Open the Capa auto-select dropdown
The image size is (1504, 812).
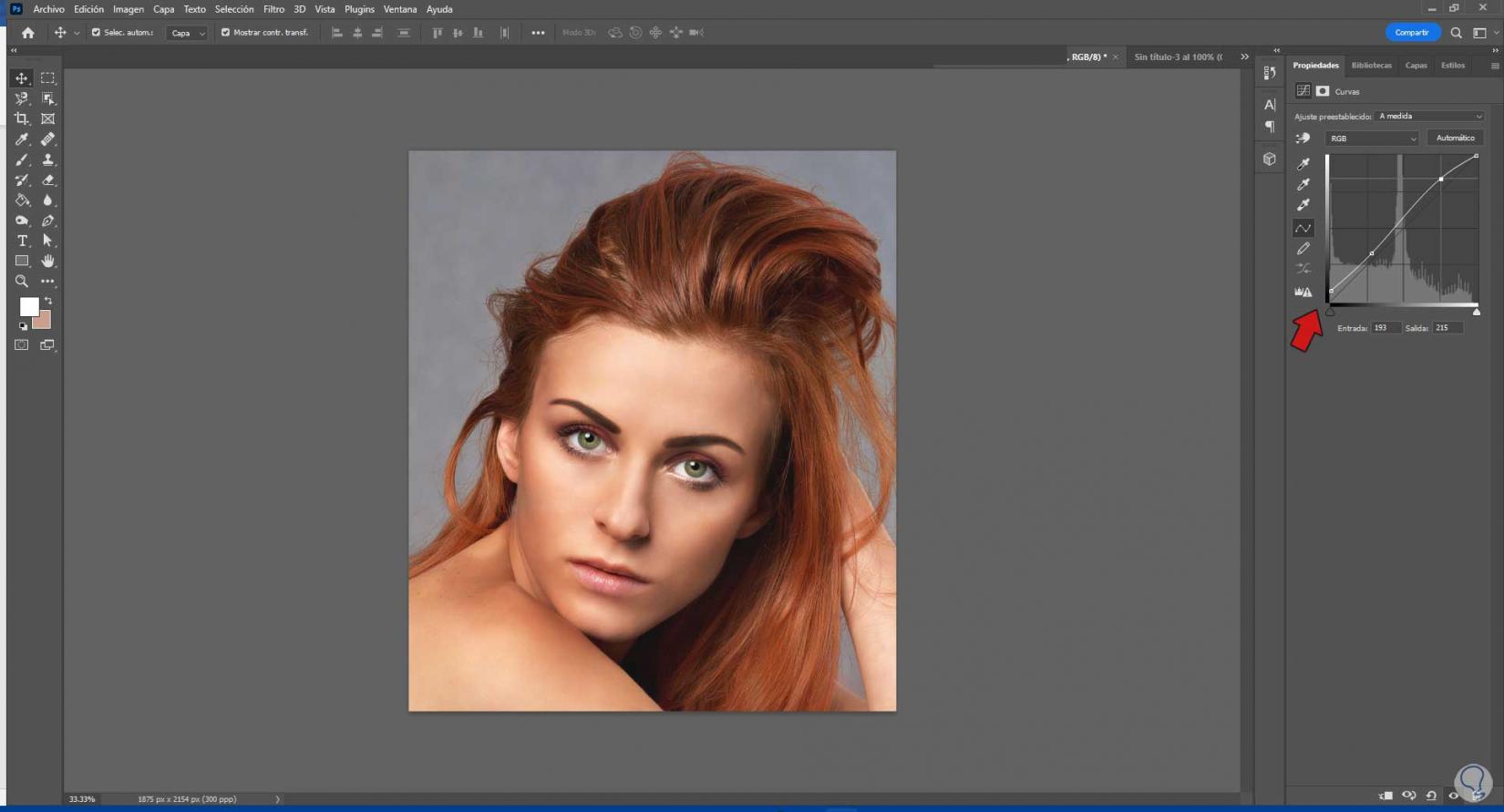coord(188,33)
